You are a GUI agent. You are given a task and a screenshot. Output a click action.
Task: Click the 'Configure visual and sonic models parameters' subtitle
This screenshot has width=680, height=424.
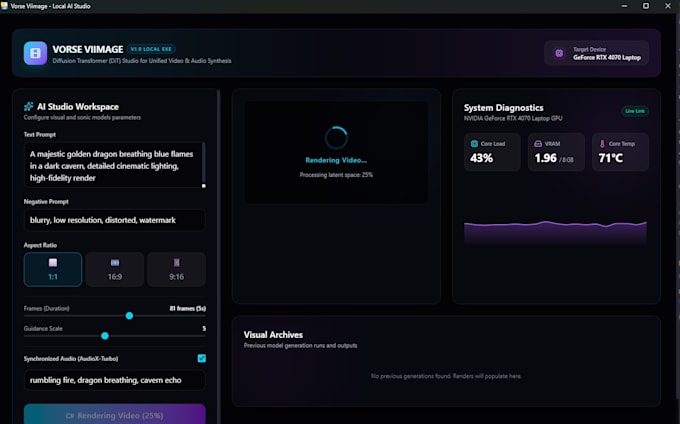tap(82, 117)
